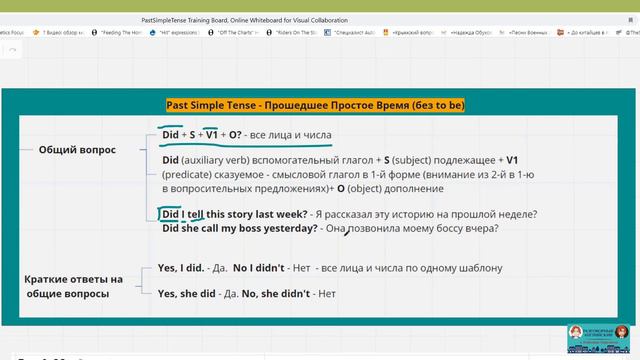Open the "Песни Военных" bookmark

[524, 33]
